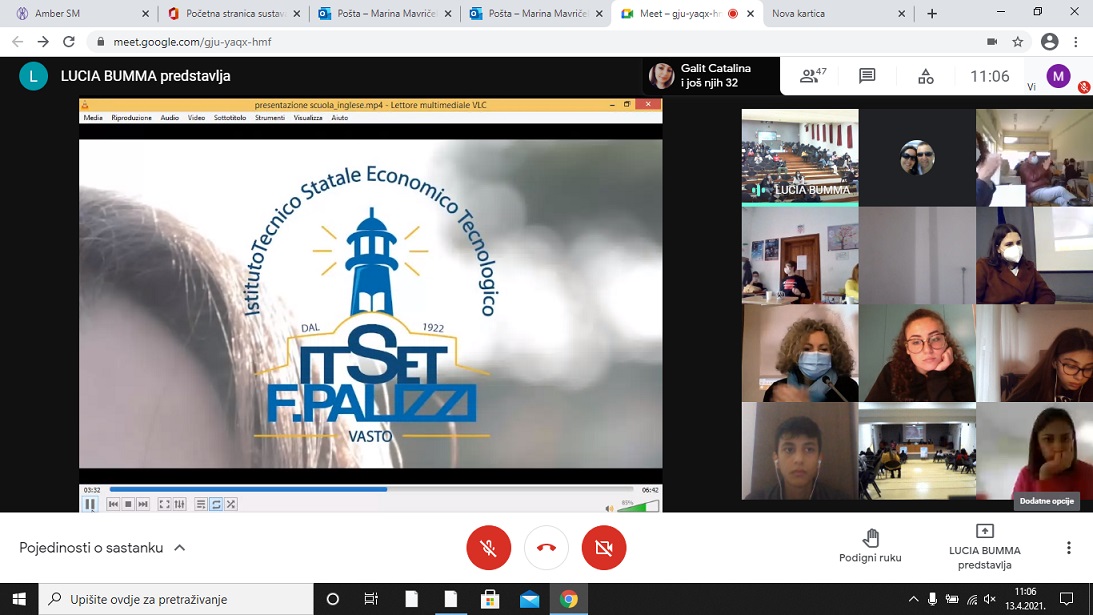Viewport: 1093px width, 615px height.
Task: Open Cortana circle icon on taskbar
Action: coord(333,599)
